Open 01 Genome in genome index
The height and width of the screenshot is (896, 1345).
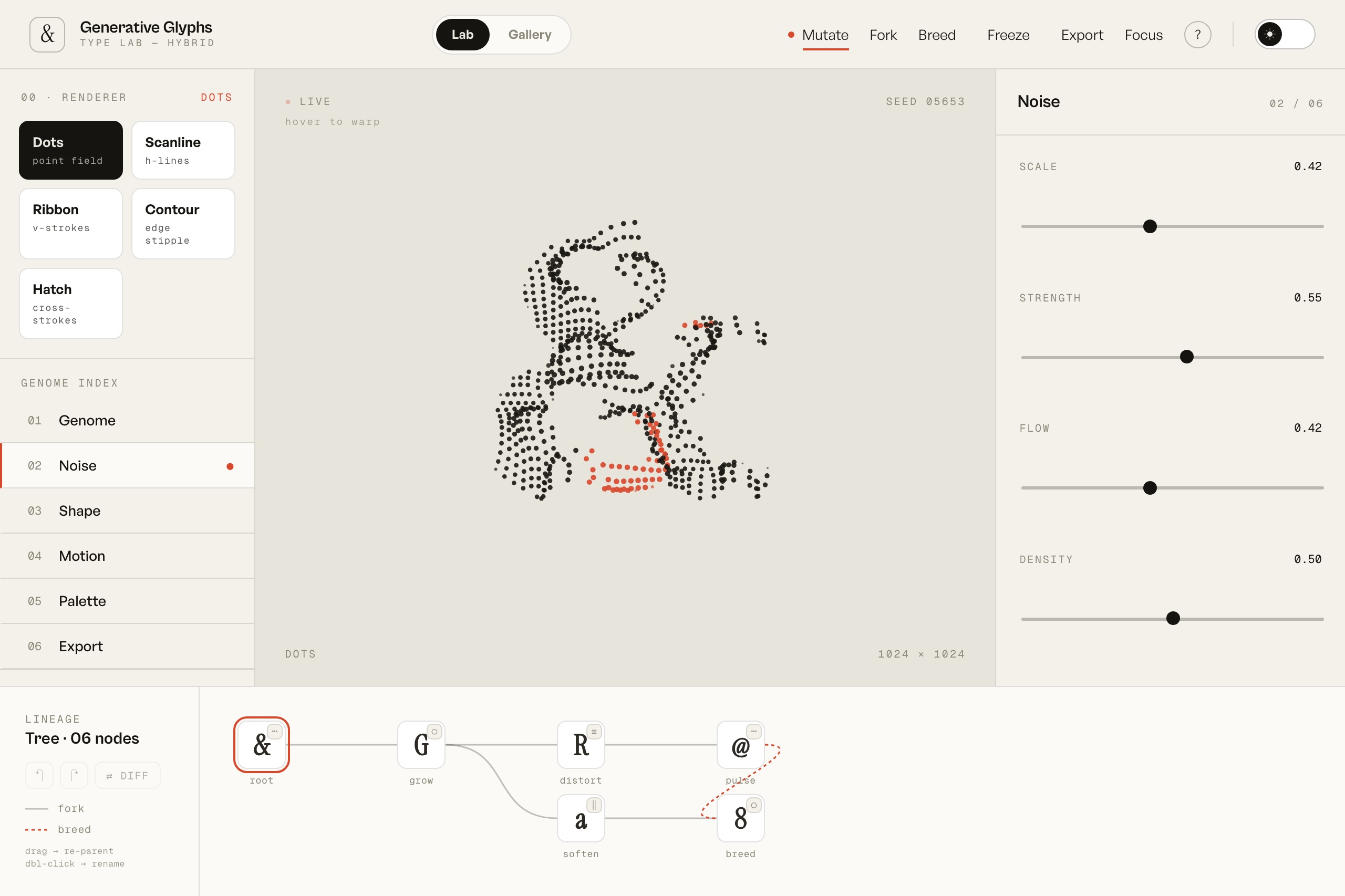tap(128, 421)
